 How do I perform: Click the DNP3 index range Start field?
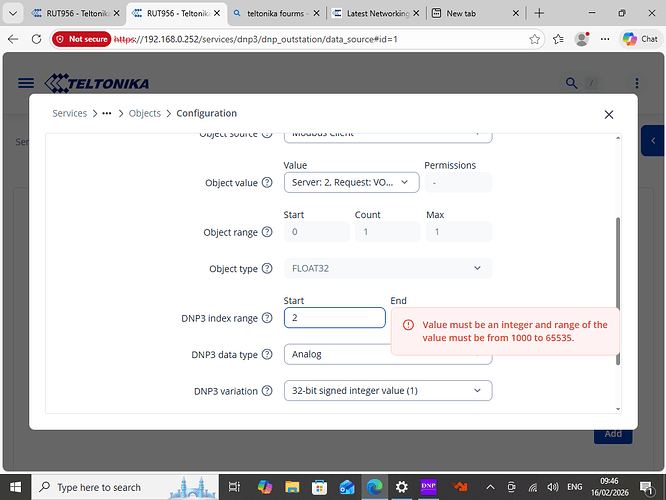335,318
